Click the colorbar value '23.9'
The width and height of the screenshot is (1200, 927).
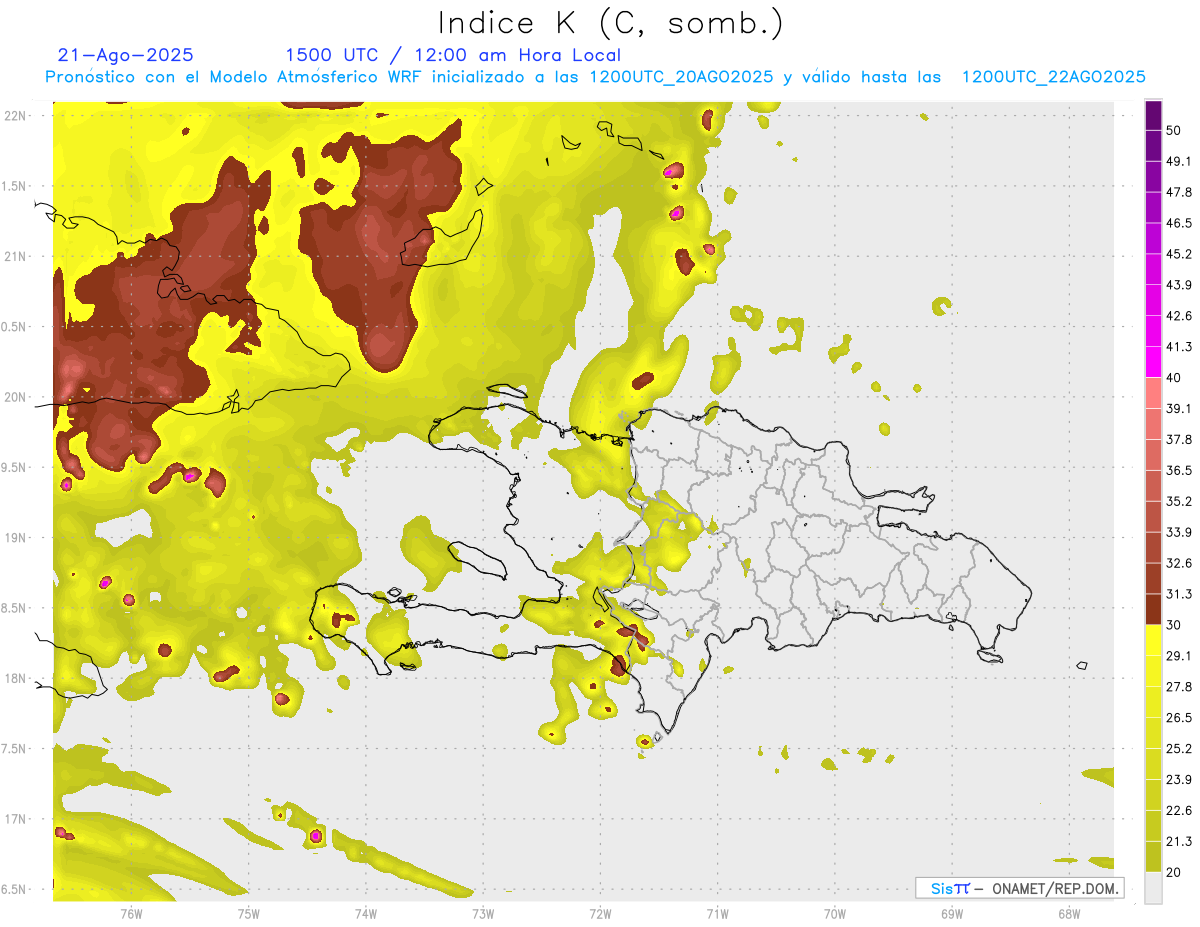(x=1180, y=779)
